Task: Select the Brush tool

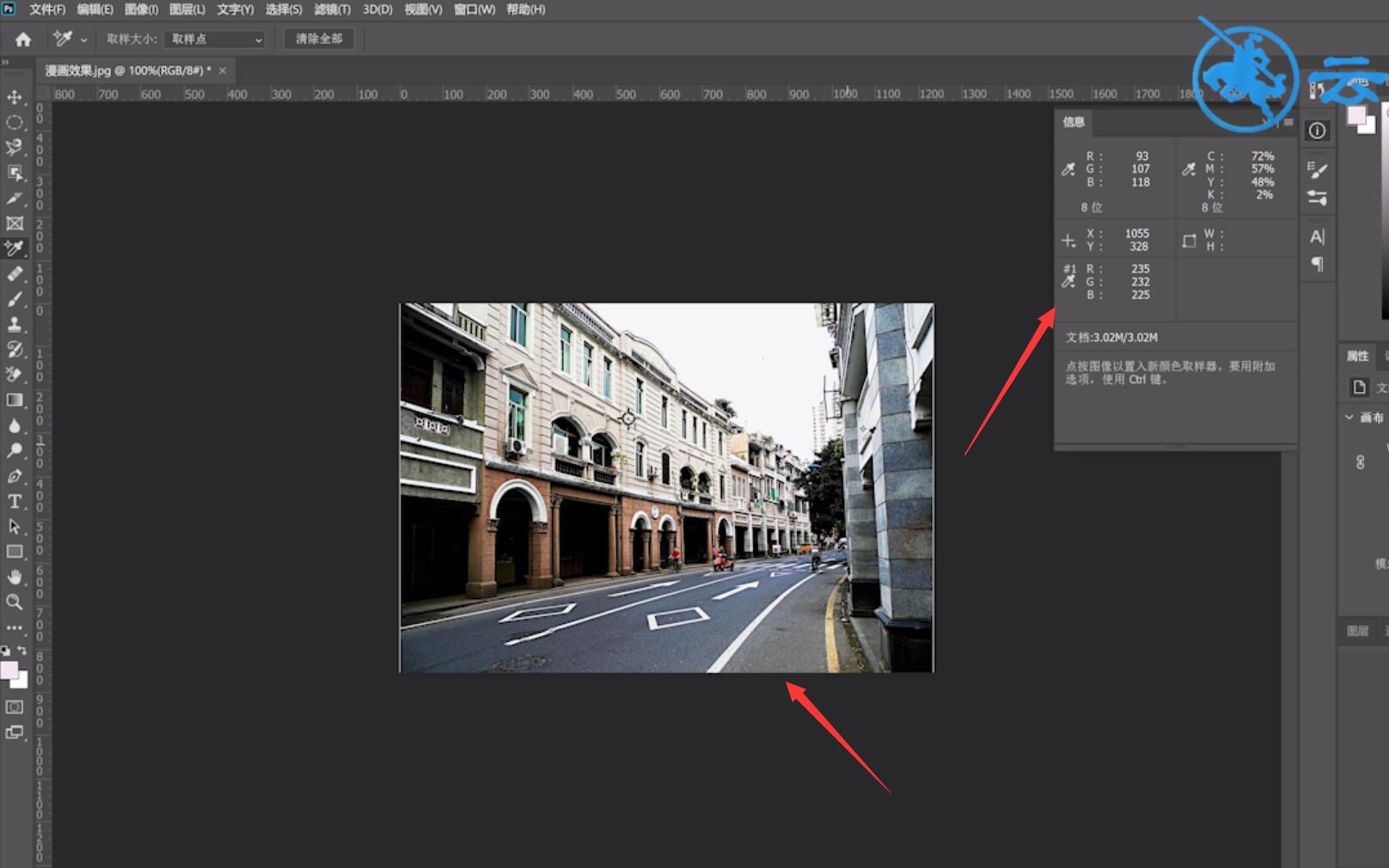Action: click(15, 299)
